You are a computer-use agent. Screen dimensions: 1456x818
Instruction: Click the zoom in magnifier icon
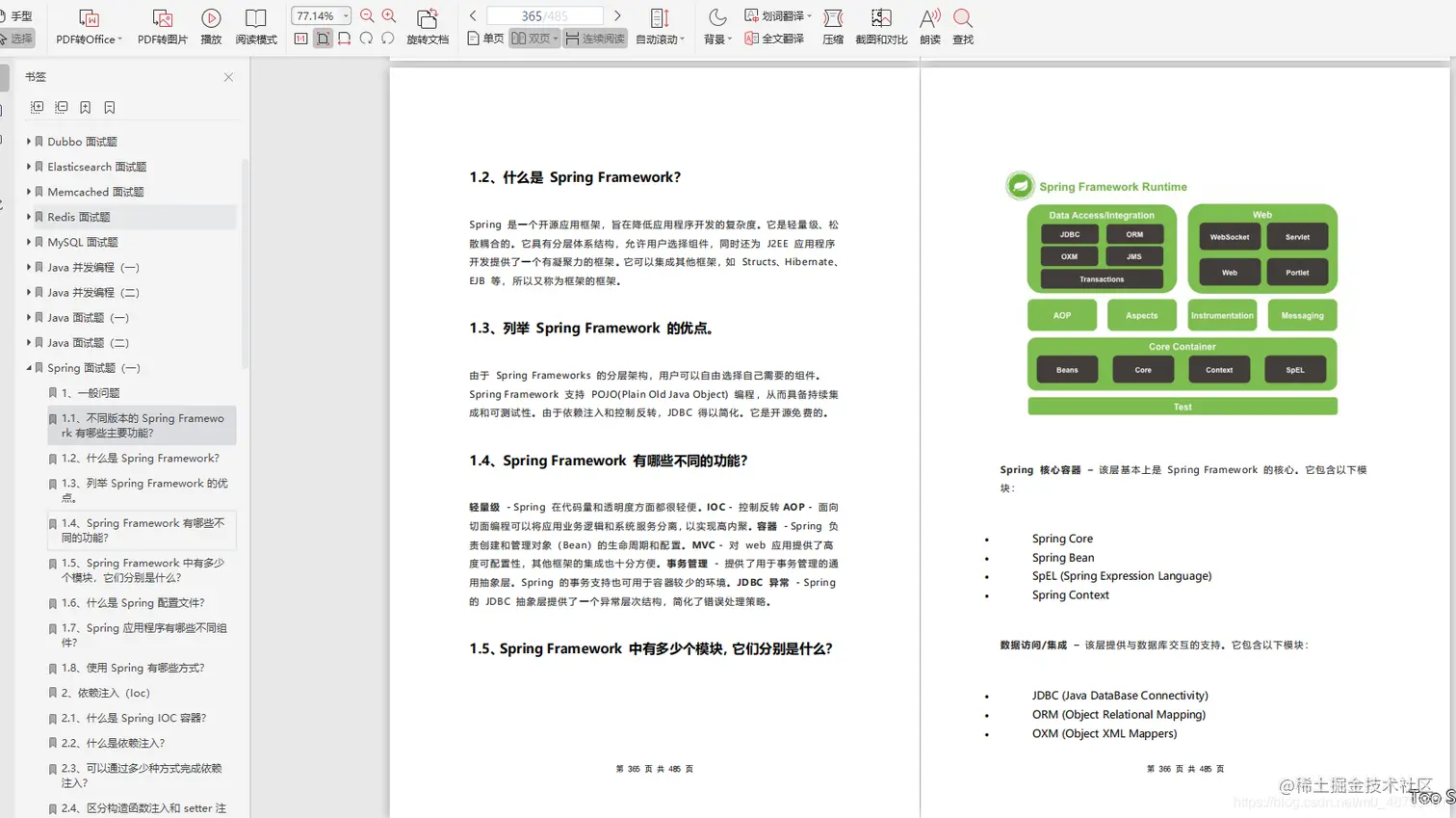pyautogui.click(x=389, y=16)
